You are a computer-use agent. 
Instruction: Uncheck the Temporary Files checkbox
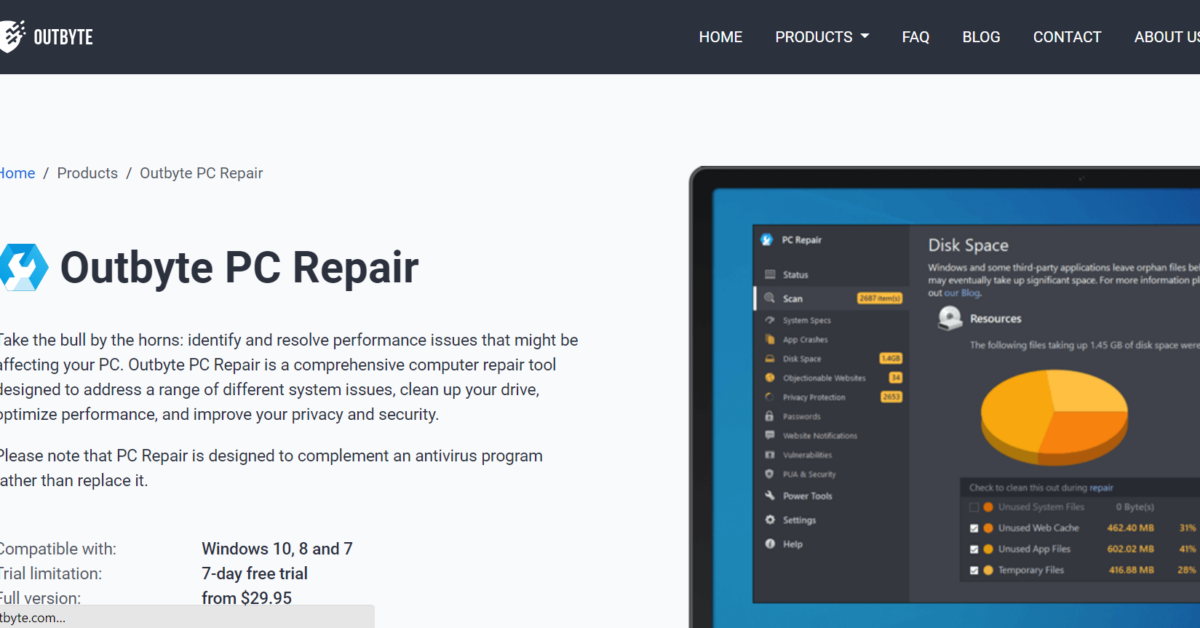pyautogui.click(x=974, y=570)
